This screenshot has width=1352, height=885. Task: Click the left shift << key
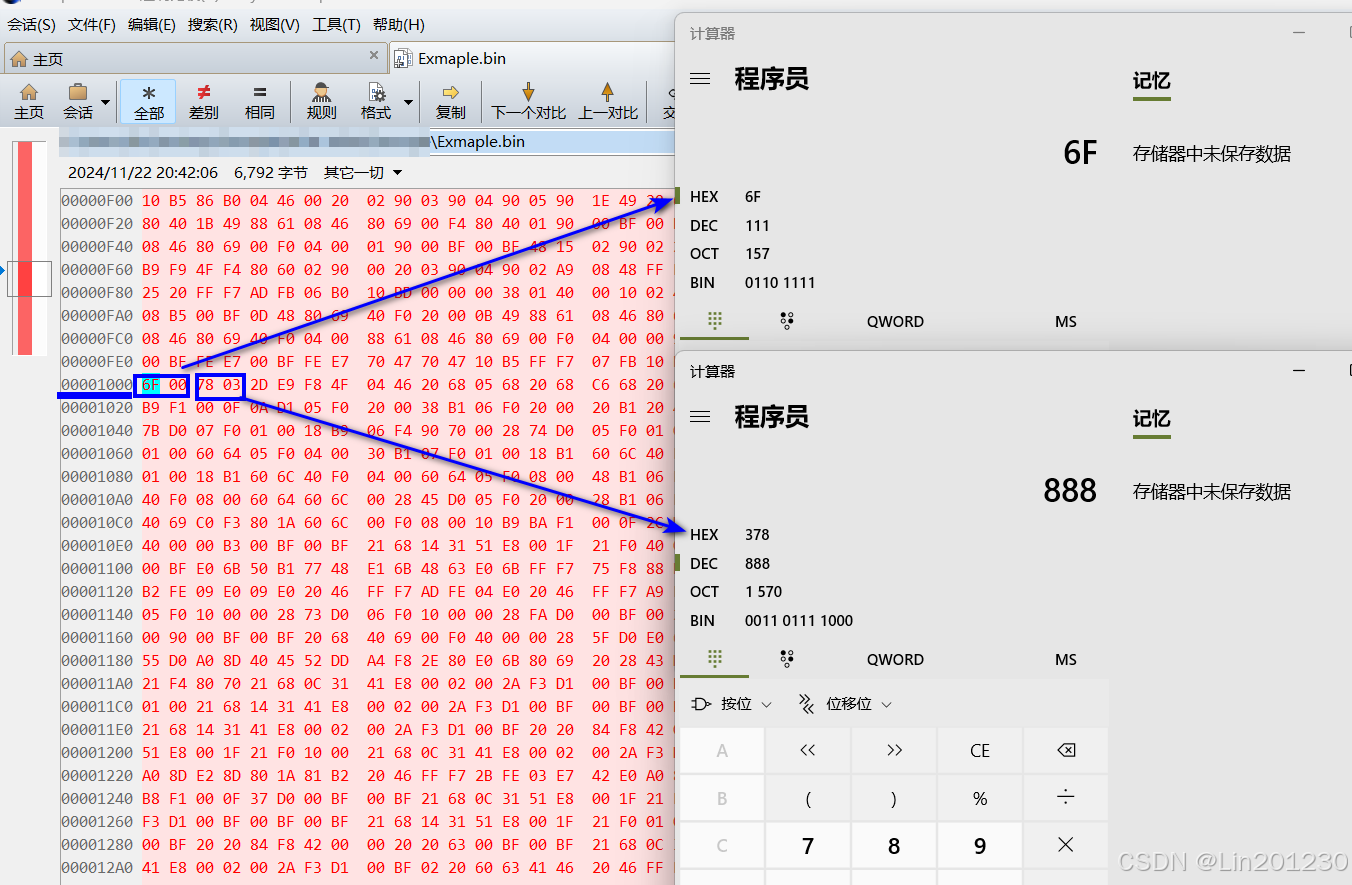(808, 750)
